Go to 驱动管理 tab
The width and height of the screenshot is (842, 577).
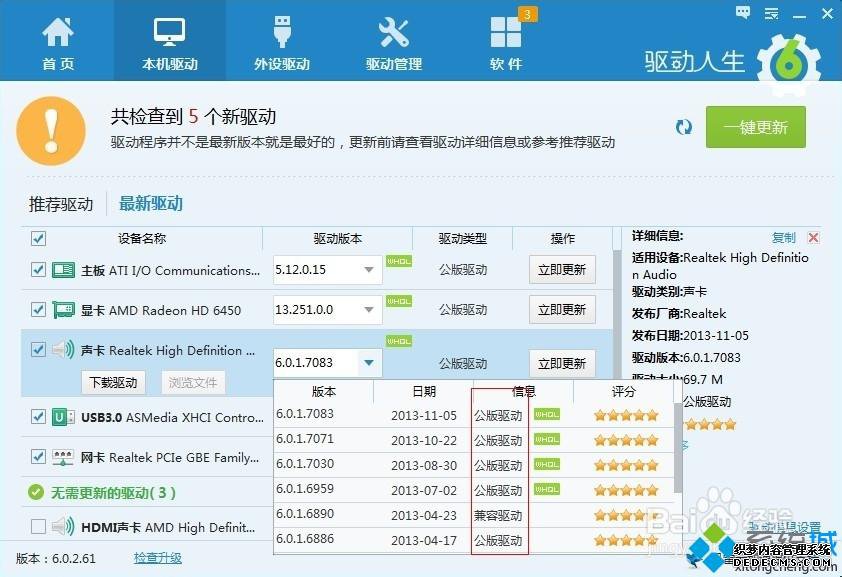(394, 43)
